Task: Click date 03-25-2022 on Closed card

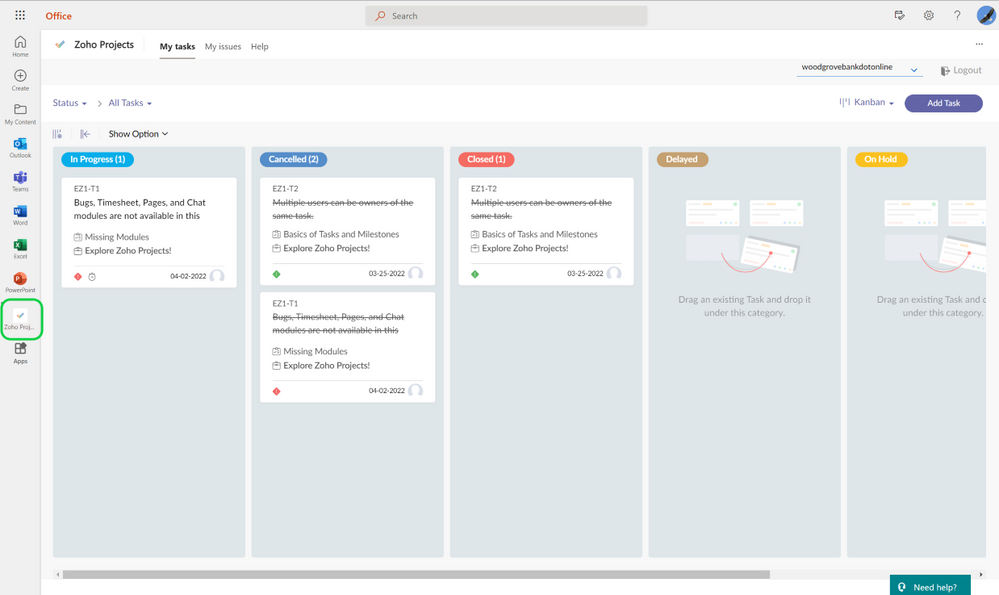Action: pyautogui.click(x=585, y=273)
